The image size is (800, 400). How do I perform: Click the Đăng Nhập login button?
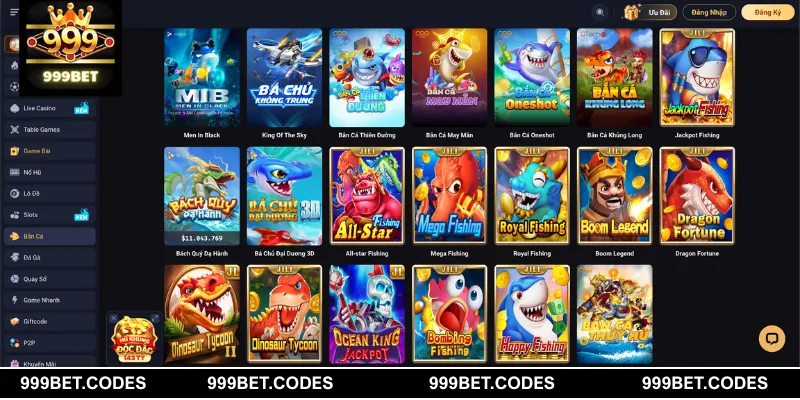709,12
